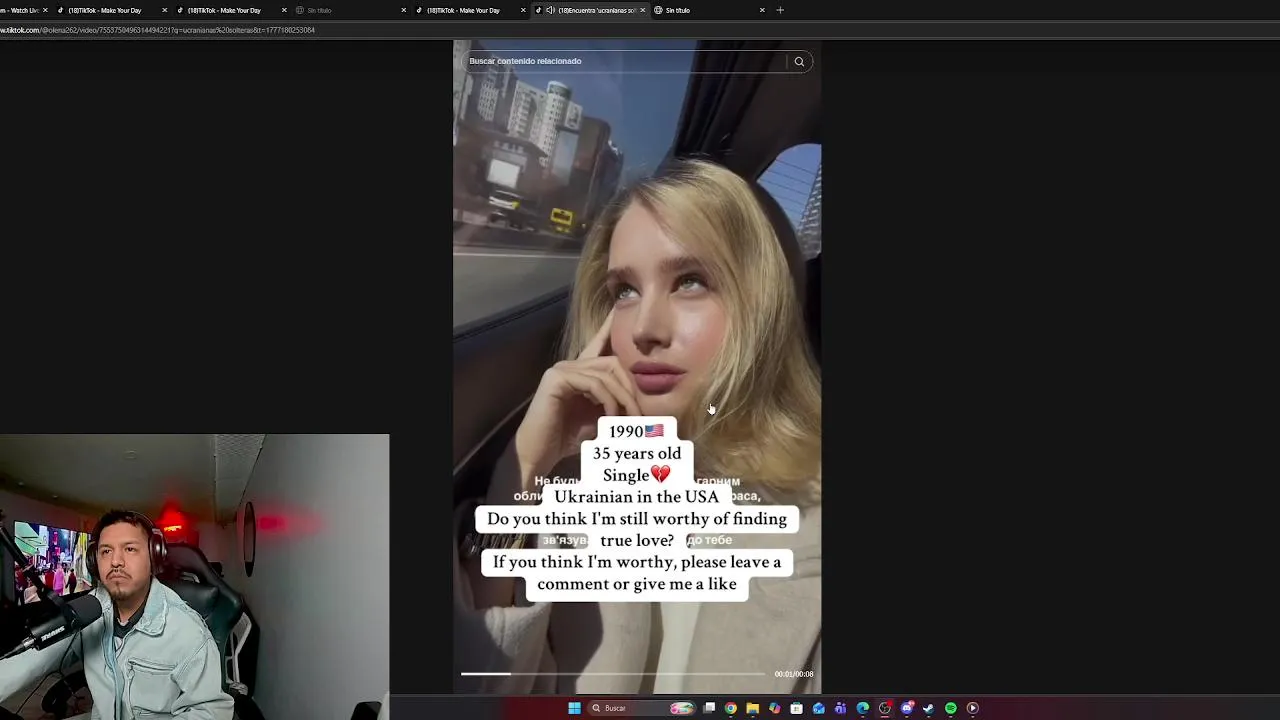Open File Explorer from the taskbar
The width and height of the screenshot is (1280, 720).
(753, 708)
